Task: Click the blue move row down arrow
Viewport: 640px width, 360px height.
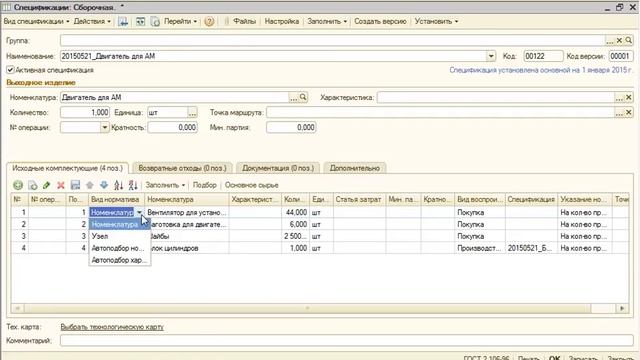Action: tap(104, 185)
